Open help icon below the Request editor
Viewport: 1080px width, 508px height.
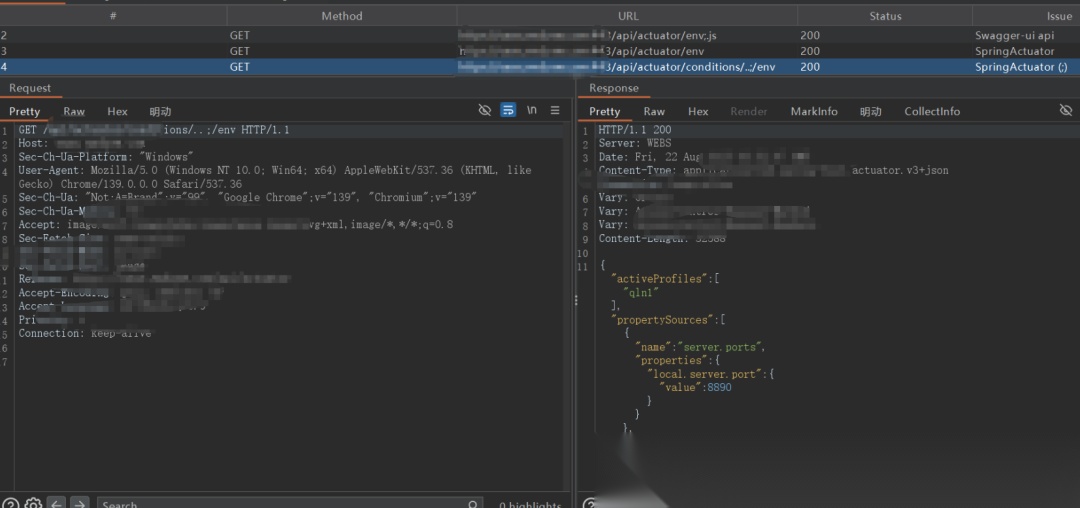pyautogui.click(x=12, y=504)
